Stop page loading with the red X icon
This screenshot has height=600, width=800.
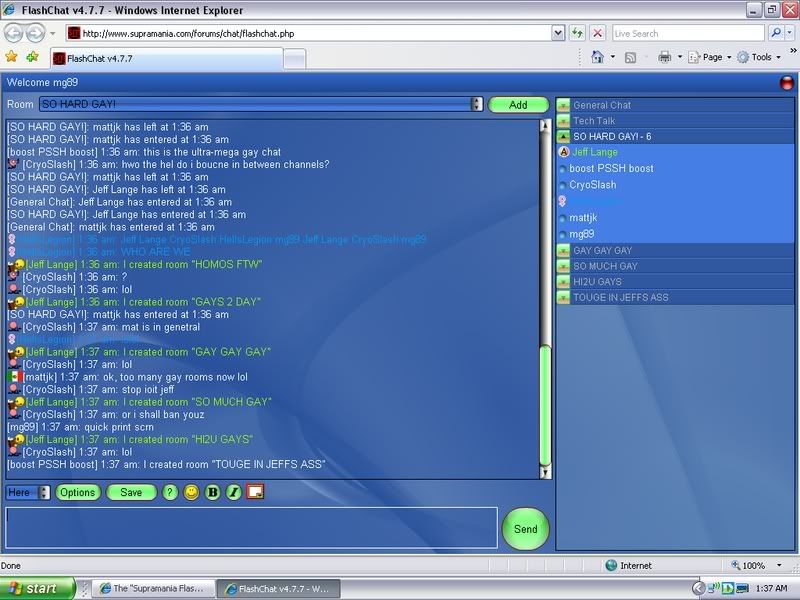(x=597, y=34)
